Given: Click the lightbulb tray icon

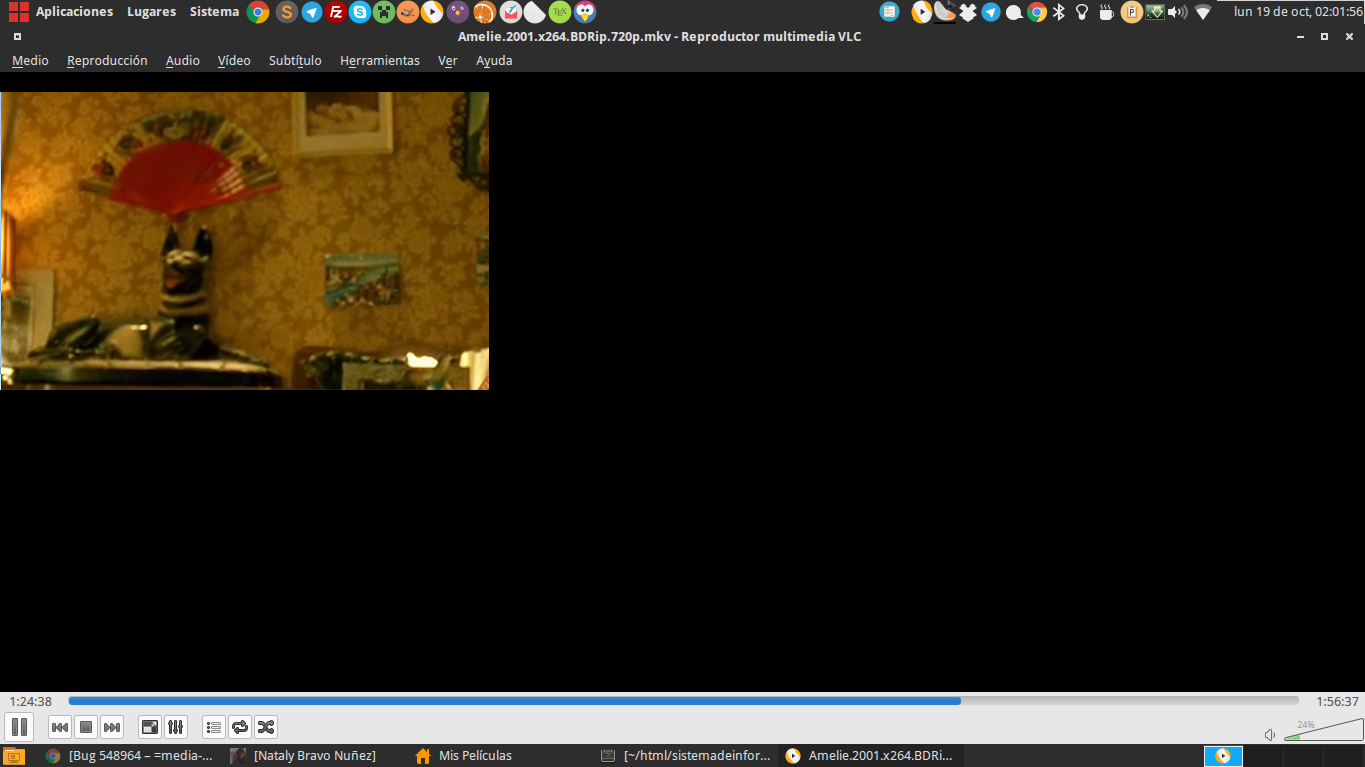Looking at the screenshot, I should (1081, 12).
